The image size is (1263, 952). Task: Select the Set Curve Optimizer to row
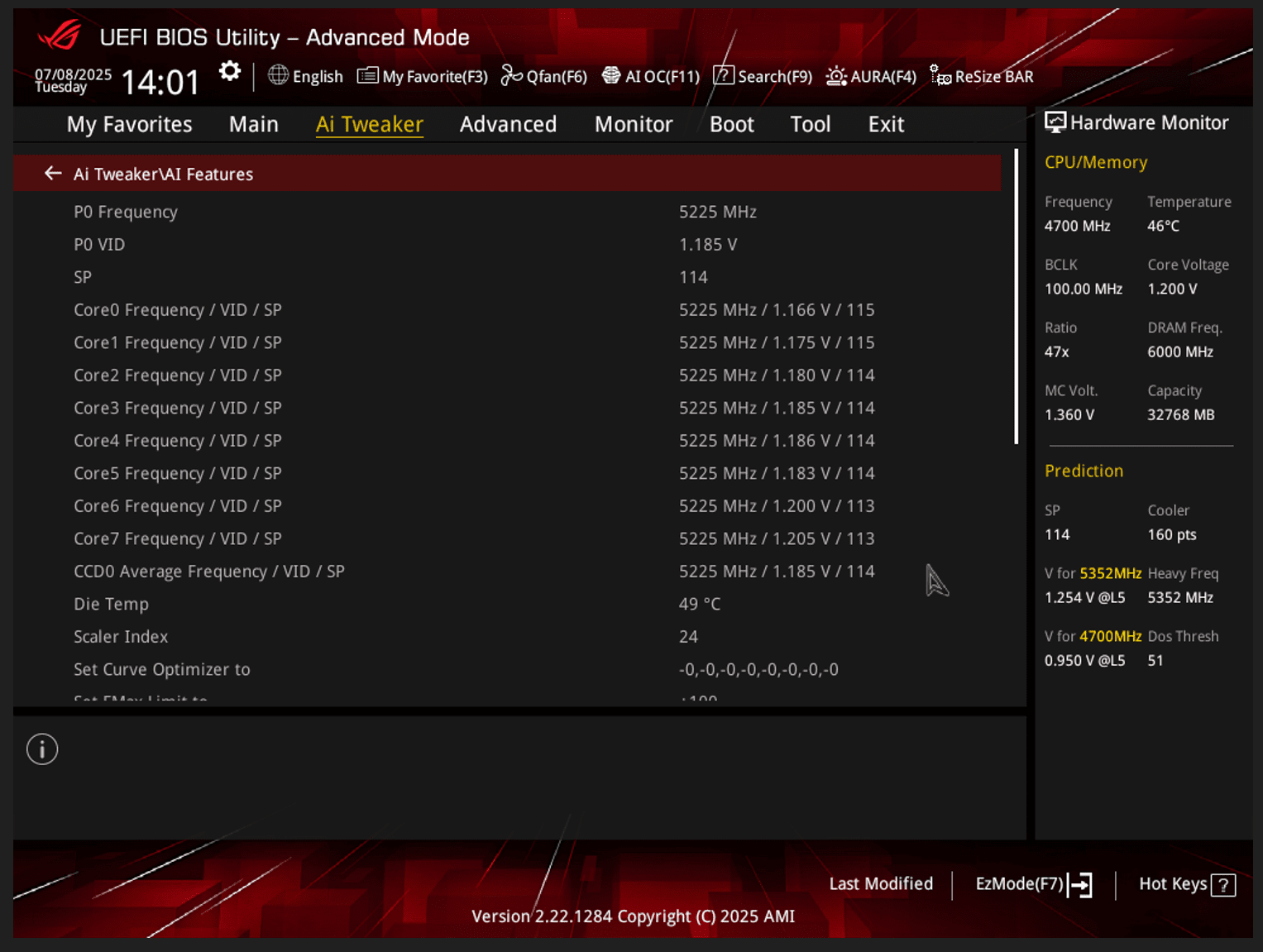coord(507,669)
